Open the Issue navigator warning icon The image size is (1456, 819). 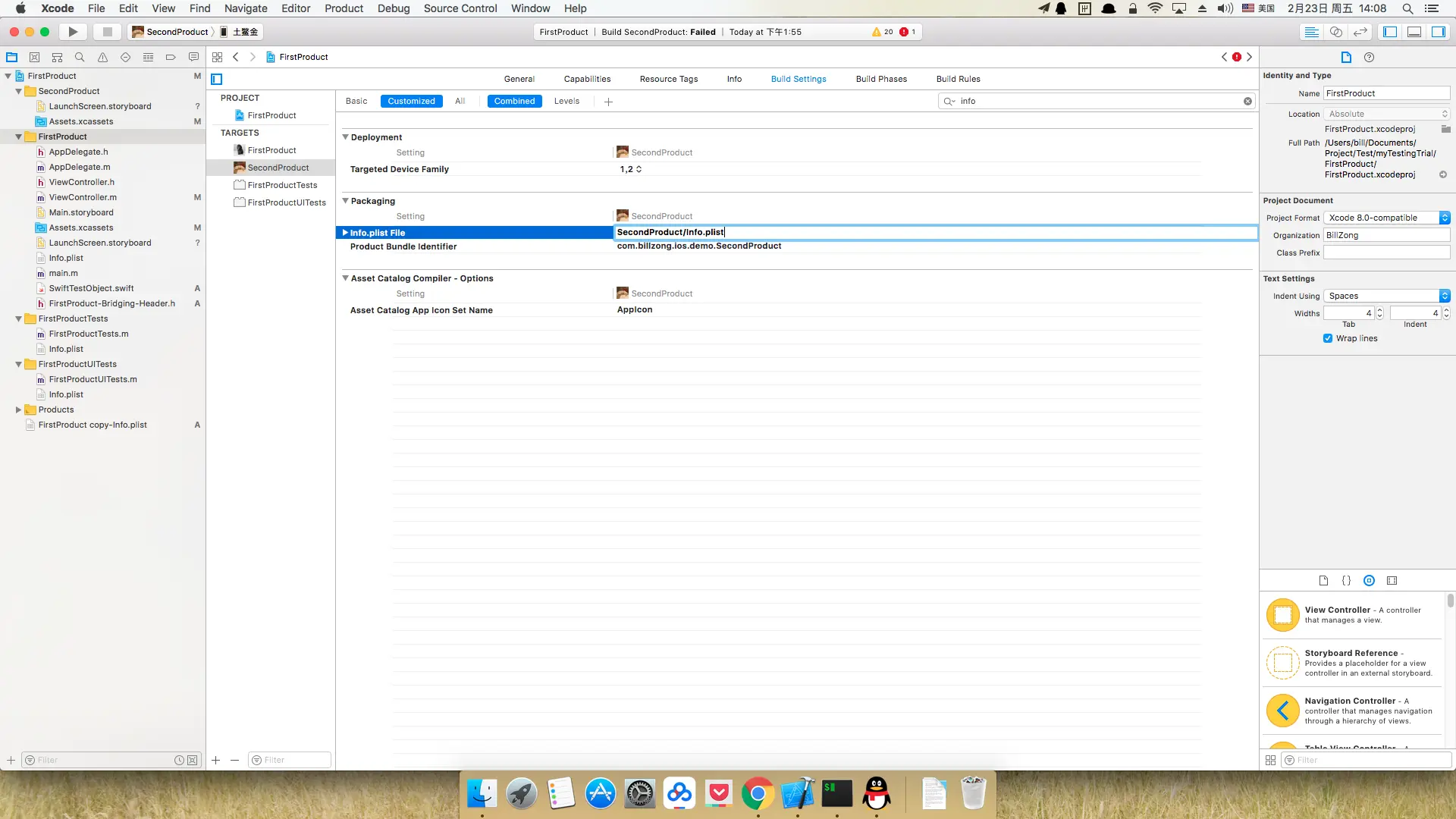[102, 57]
